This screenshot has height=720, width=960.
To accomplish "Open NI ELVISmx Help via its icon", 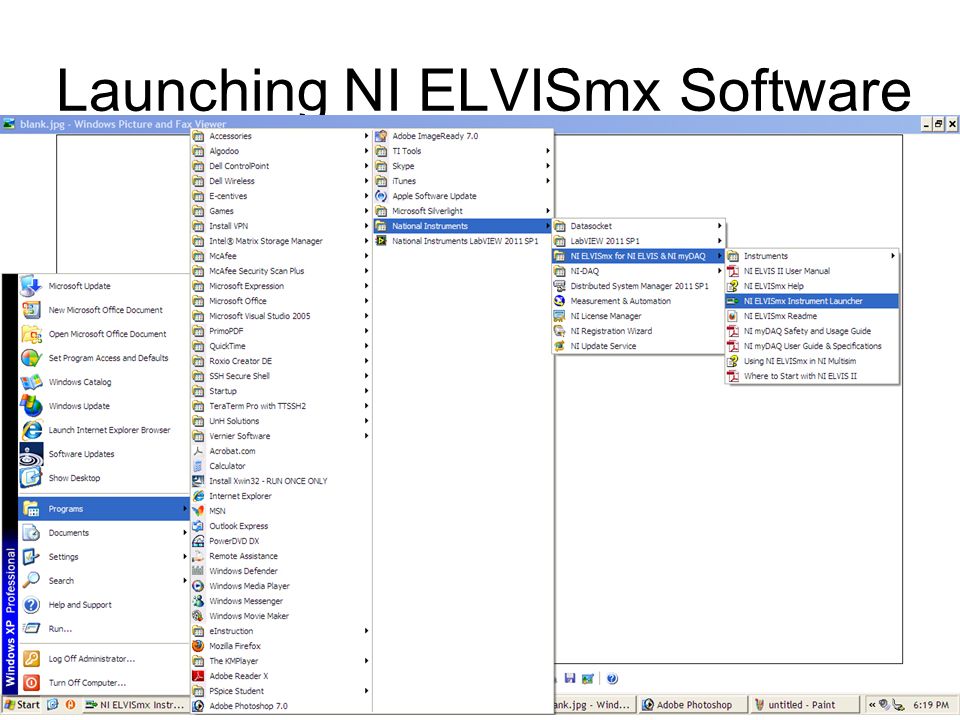I will click(x=732, y=286).
